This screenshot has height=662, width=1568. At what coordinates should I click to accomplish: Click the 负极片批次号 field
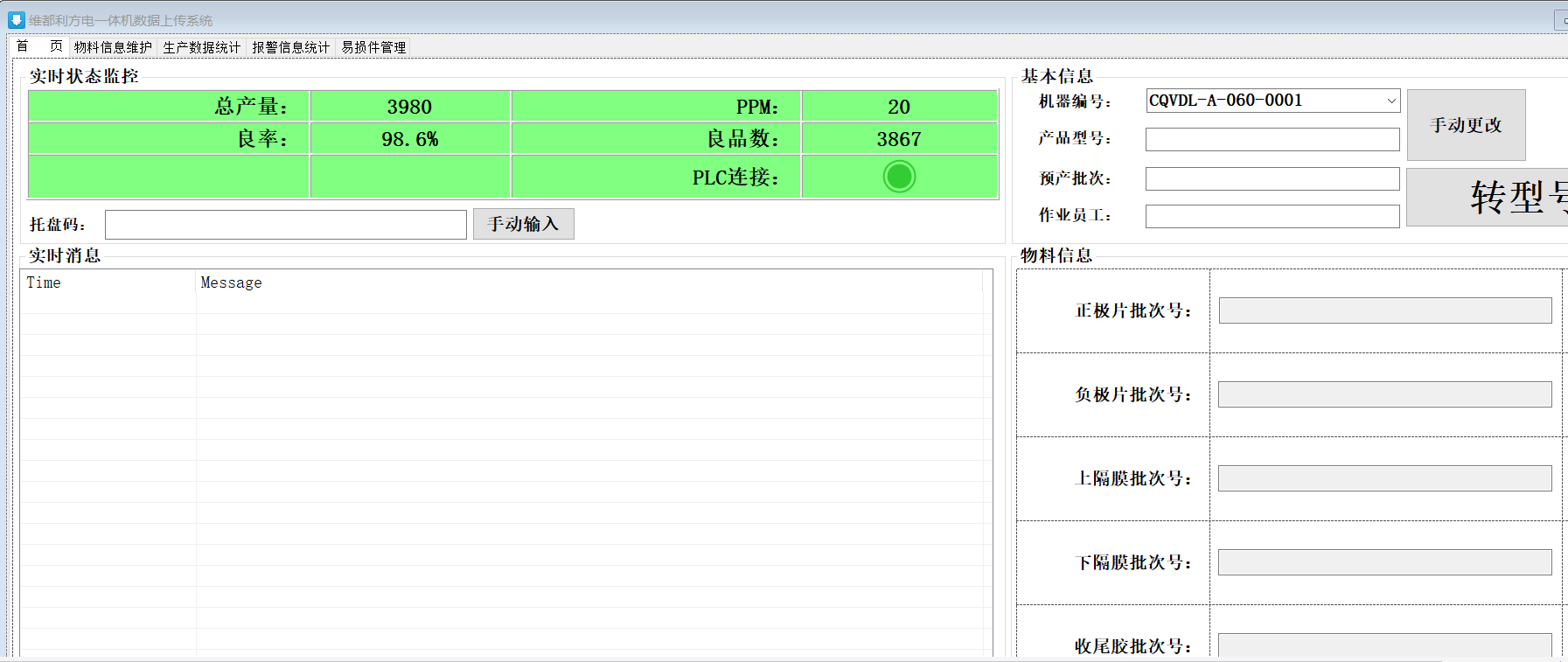pos(1385,394)
